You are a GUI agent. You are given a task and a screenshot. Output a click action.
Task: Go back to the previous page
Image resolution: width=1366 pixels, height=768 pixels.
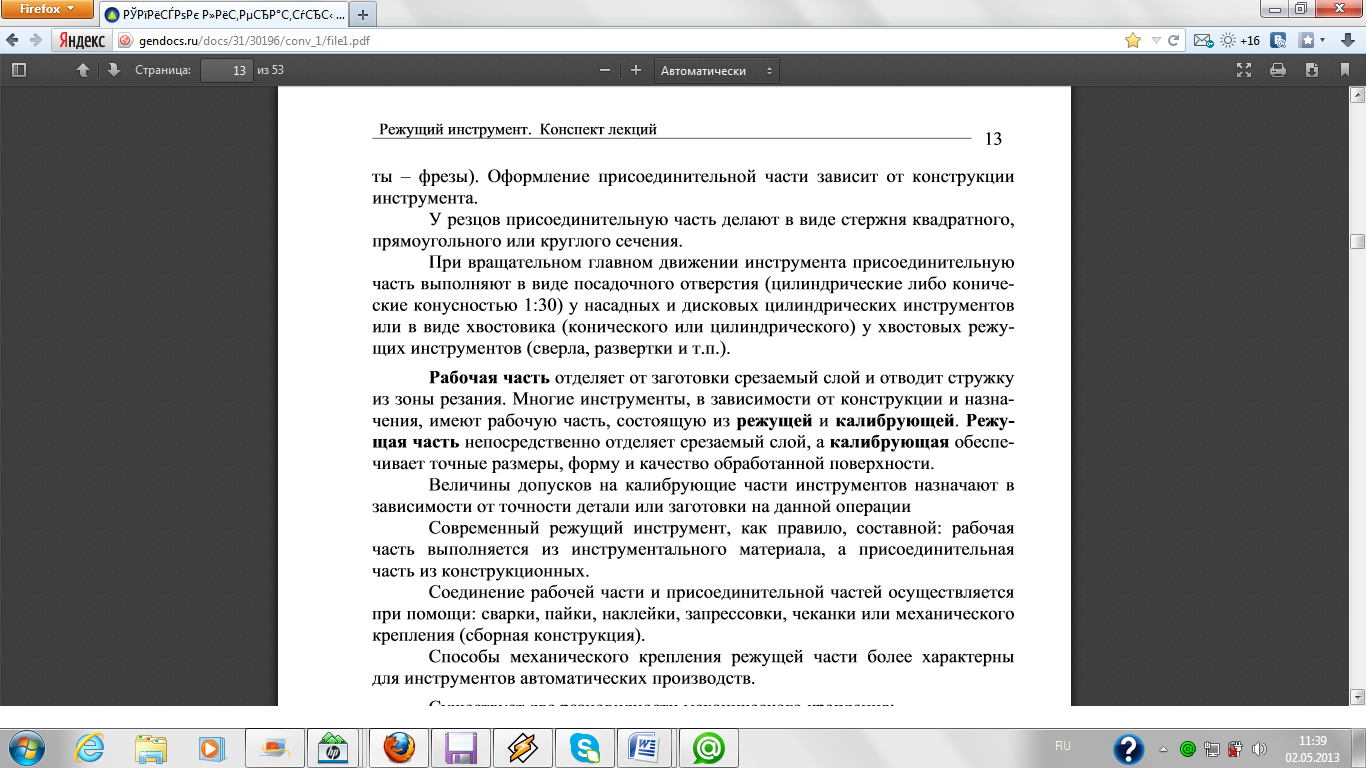[x=11, y=41]
